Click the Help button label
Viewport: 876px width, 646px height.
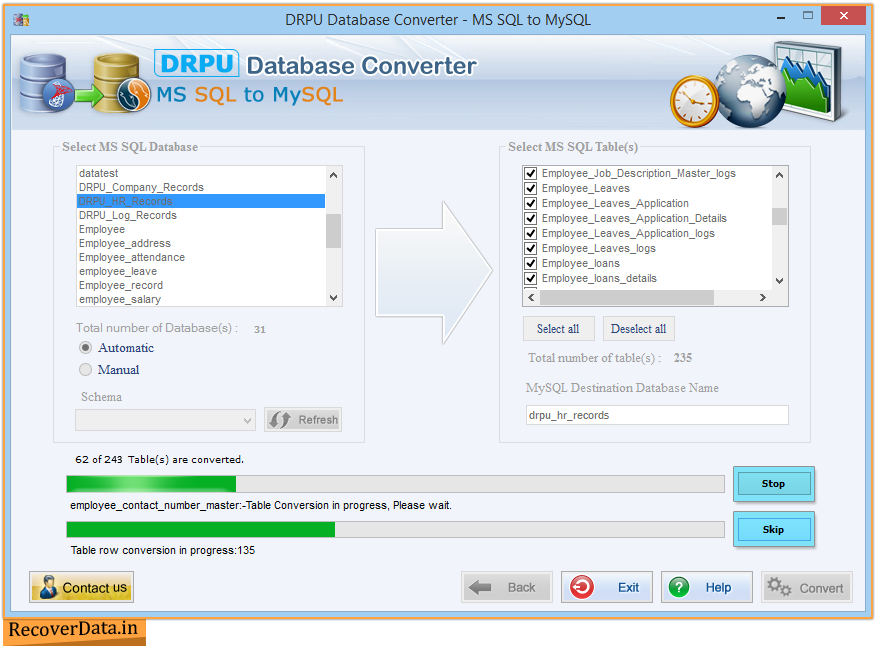click(x=718, y=587)
